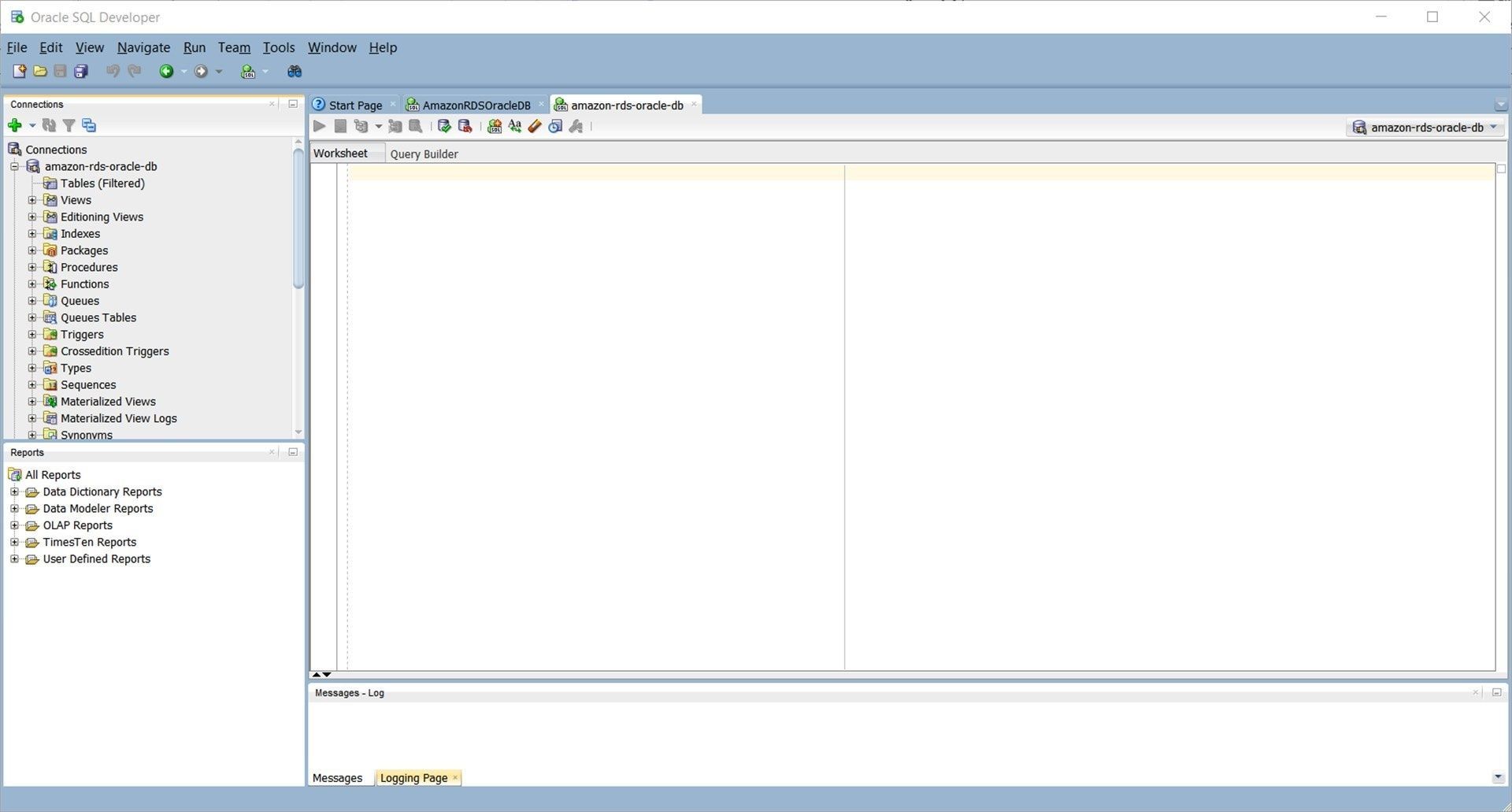Minimize the Messages - Log panel
Screen dimensions: 1512x812
[x=1497, y=692]
